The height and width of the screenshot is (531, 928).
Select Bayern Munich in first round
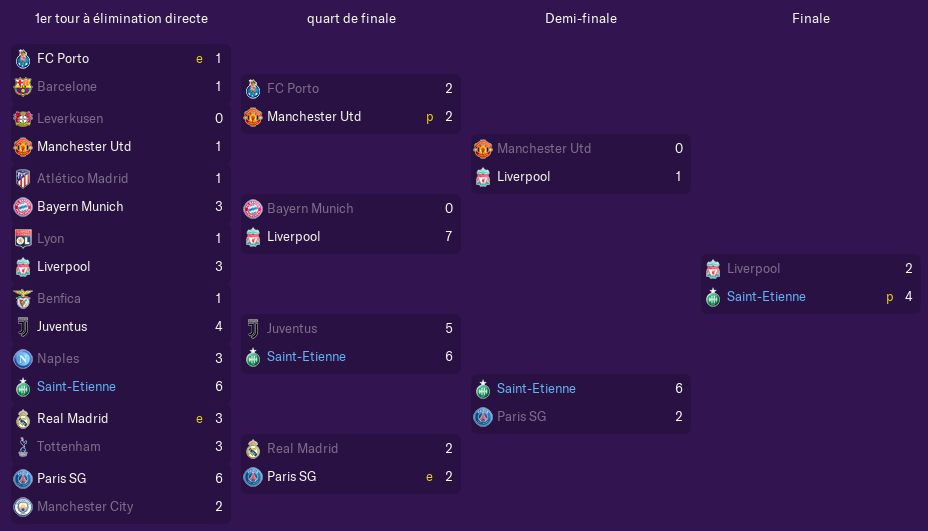80,207
